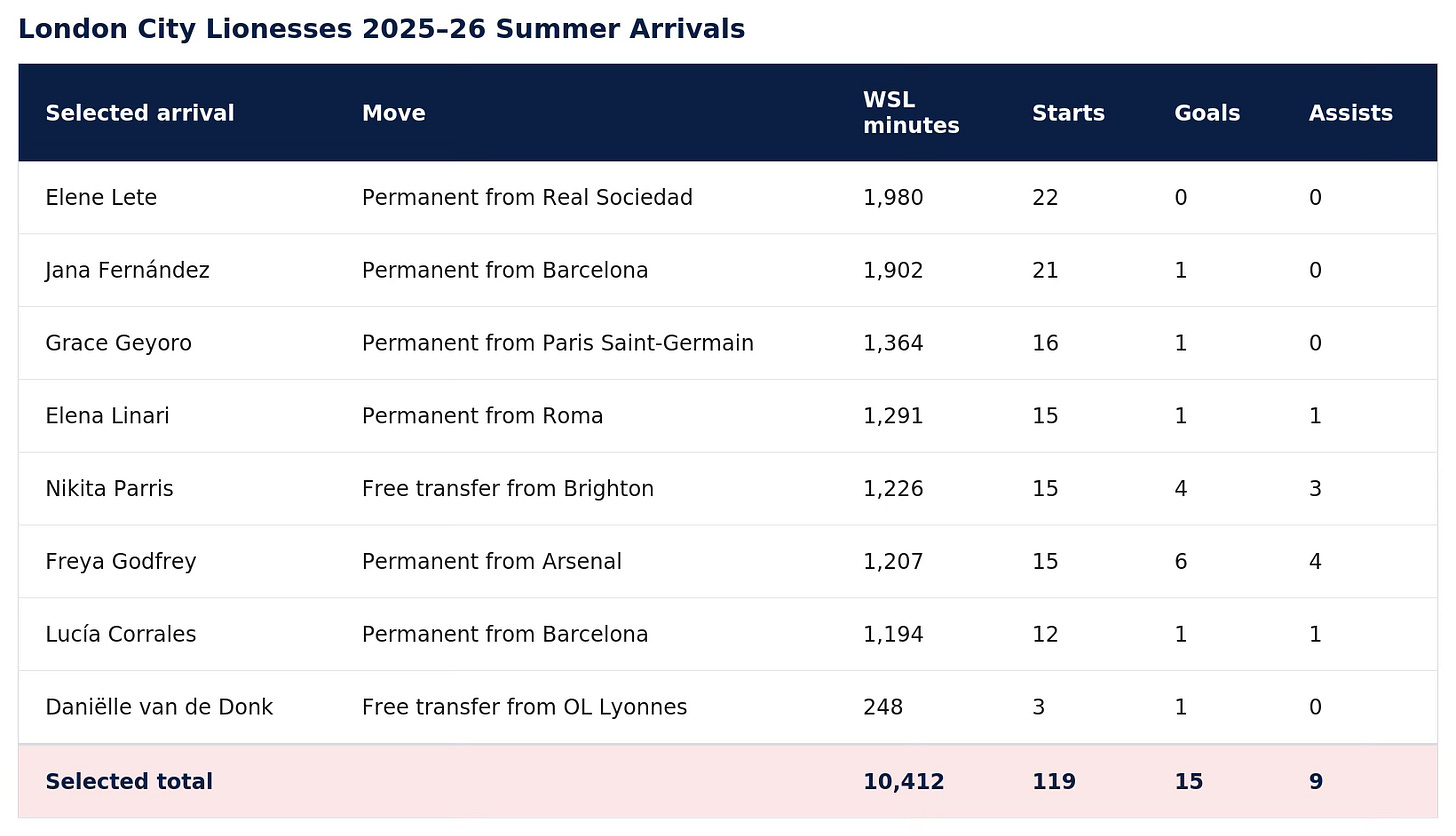The image size is (1456, 836).
Task: Select the 10,412 total minutes value
Action: click(904, 782)
